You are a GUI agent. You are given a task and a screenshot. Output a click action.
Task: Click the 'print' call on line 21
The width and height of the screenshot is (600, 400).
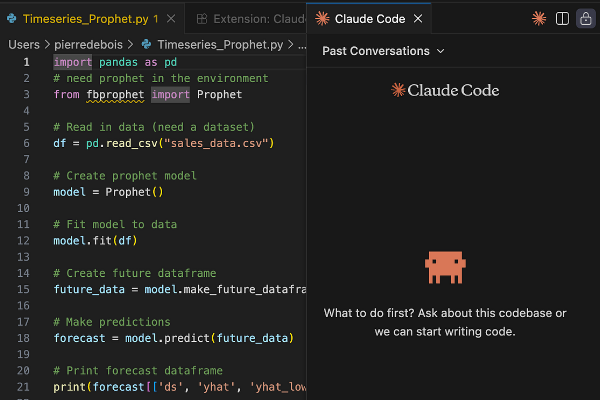pos(69,387)
